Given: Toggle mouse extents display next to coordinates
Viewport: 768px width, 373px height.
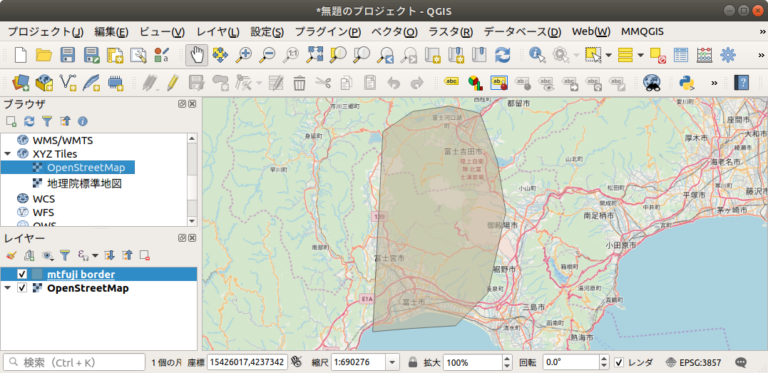Looking at the screenshot, I should click(x=296, y=362).
